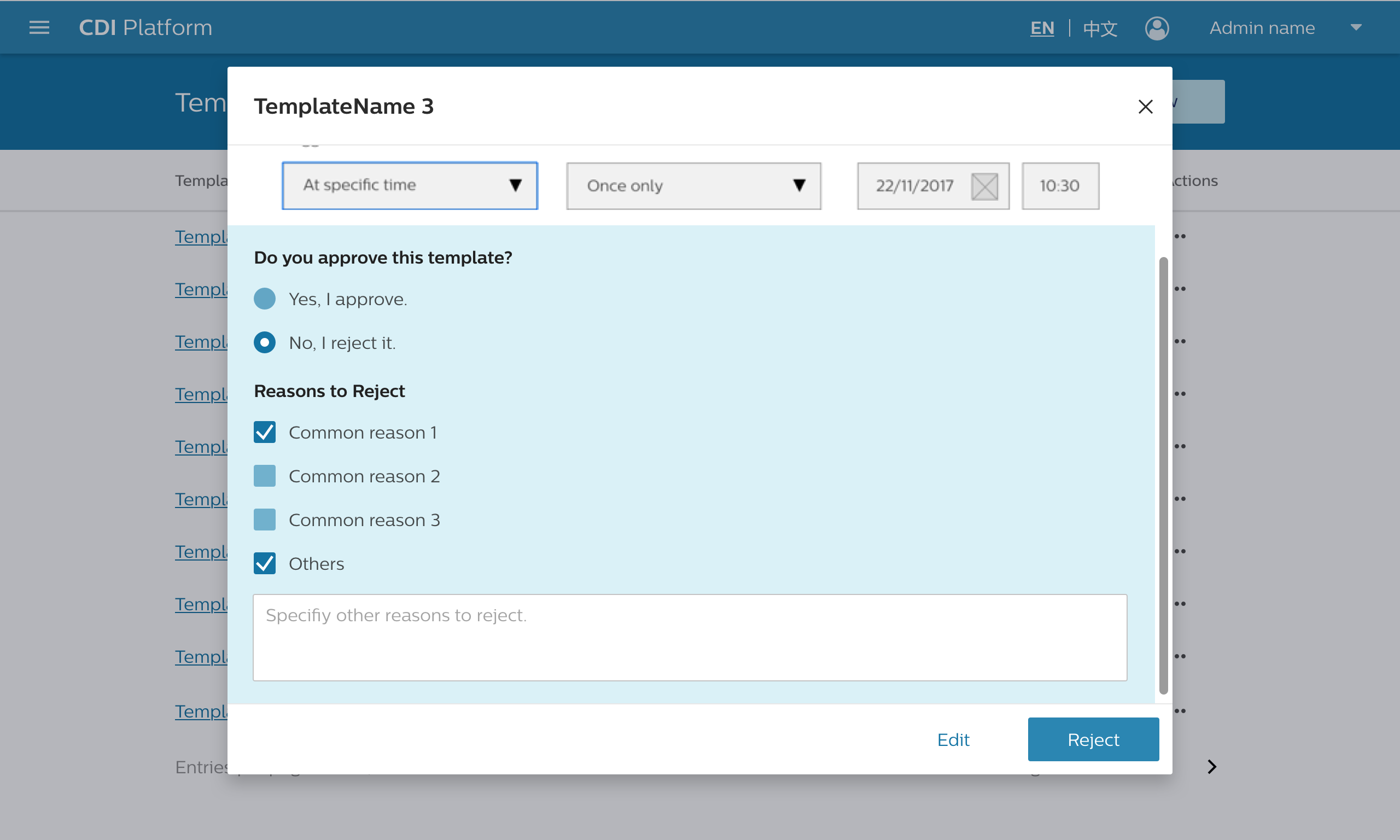Select No, I reject it radio button
The image size is (1400, 840).
(x=264, y=342)
